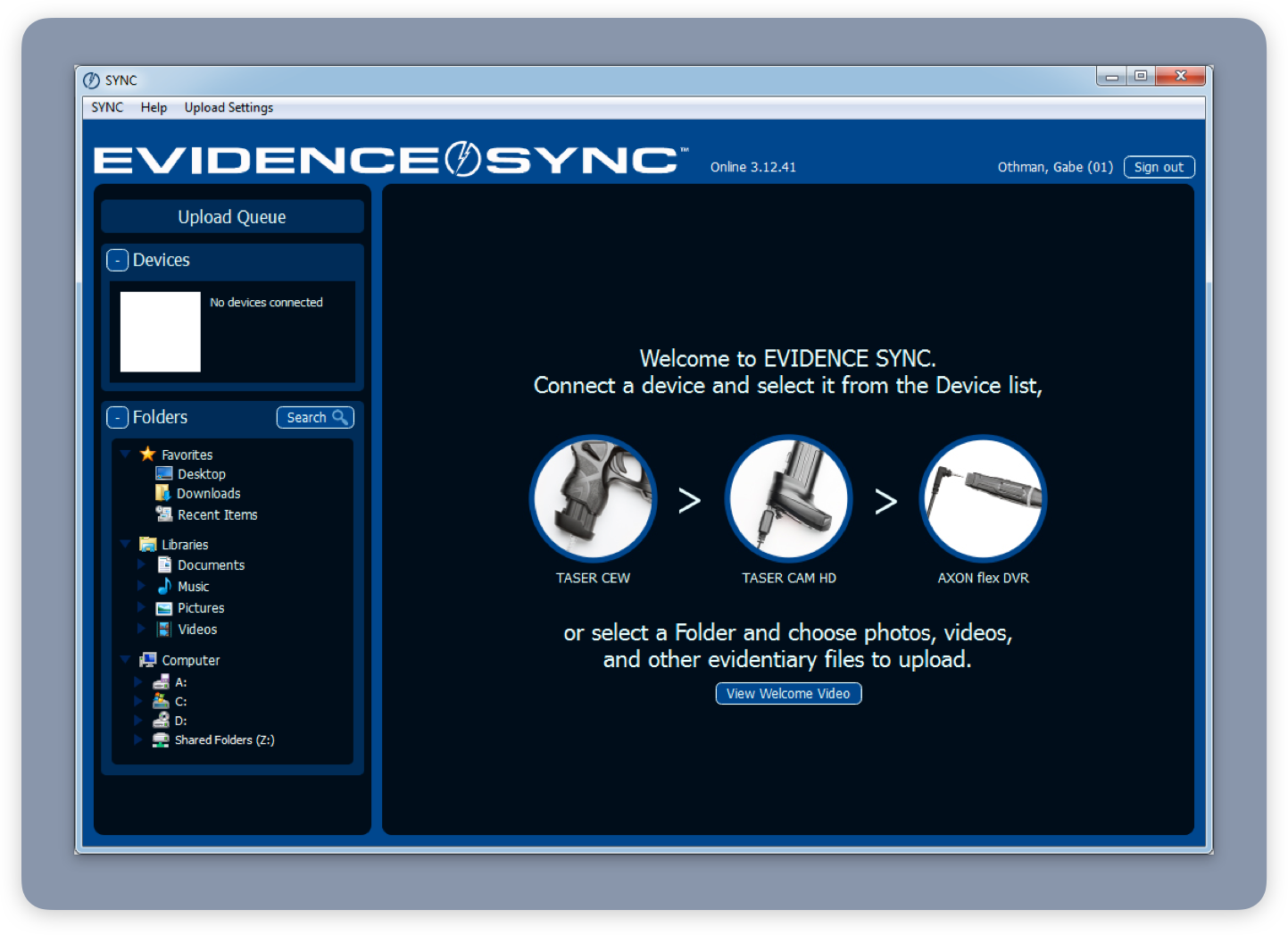
Task: Click the AXON flex DVR device image
Action: point(983,498)
